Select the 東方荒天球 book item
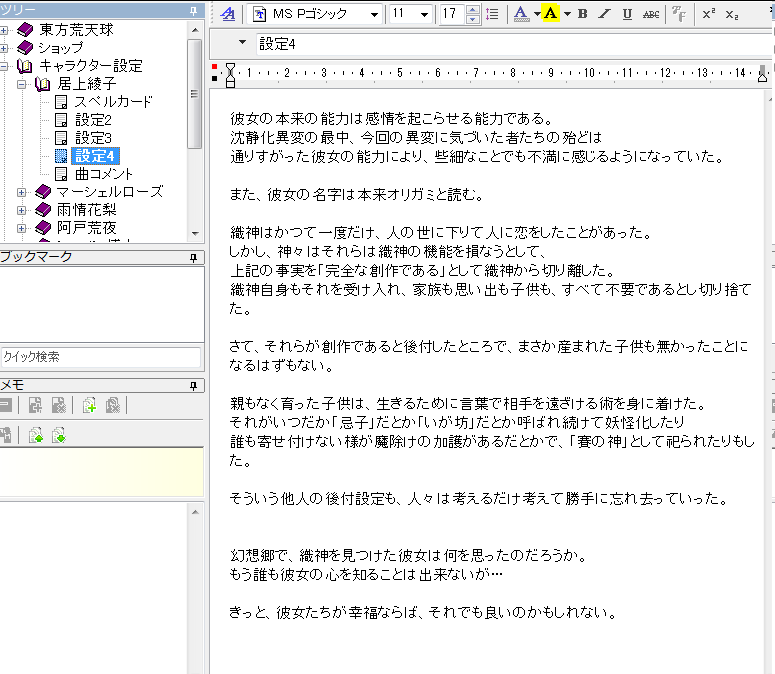775x674 pixels. coord(76,30)
